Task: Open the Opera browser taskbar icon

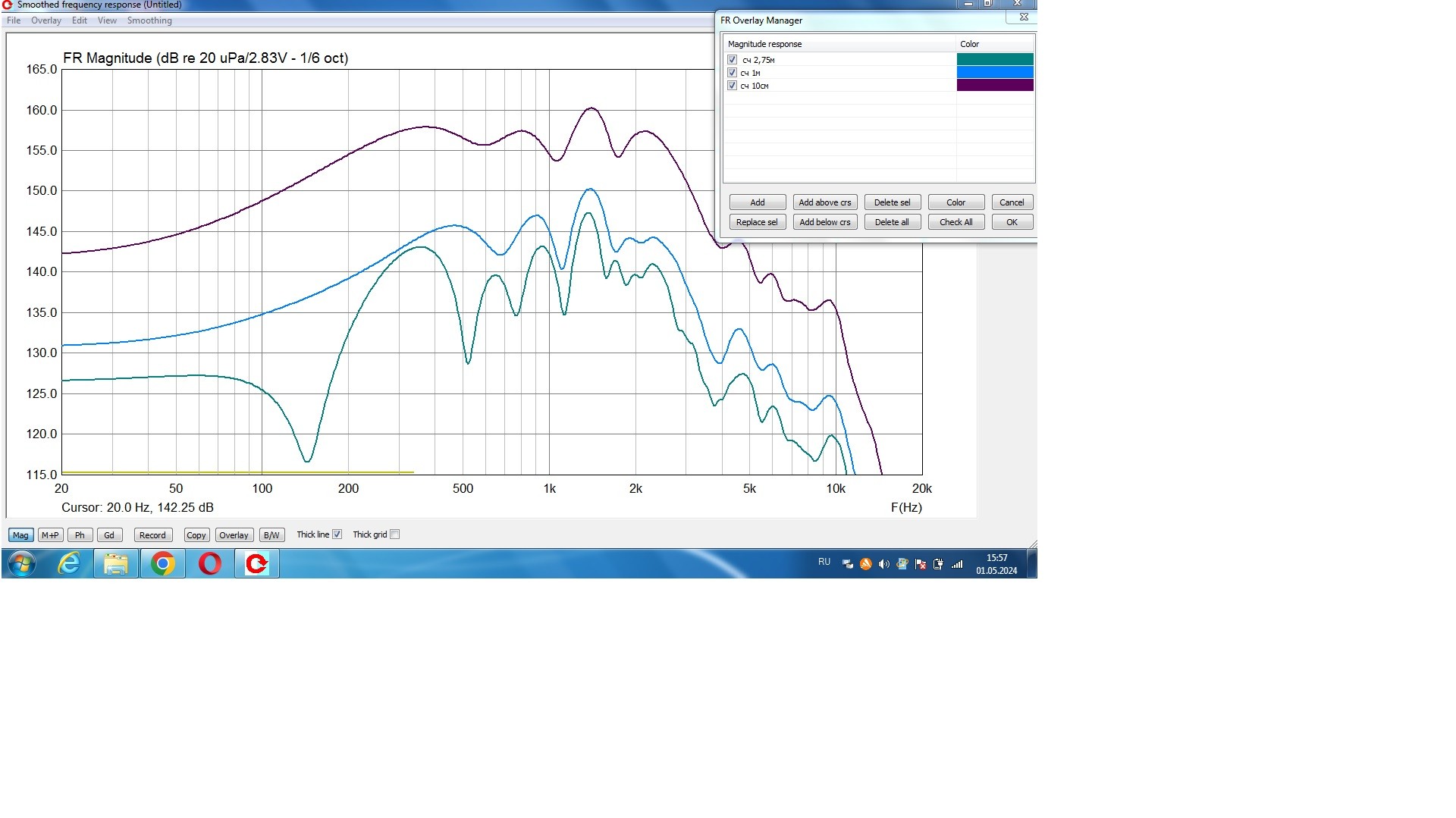Action: click(210, 564)
